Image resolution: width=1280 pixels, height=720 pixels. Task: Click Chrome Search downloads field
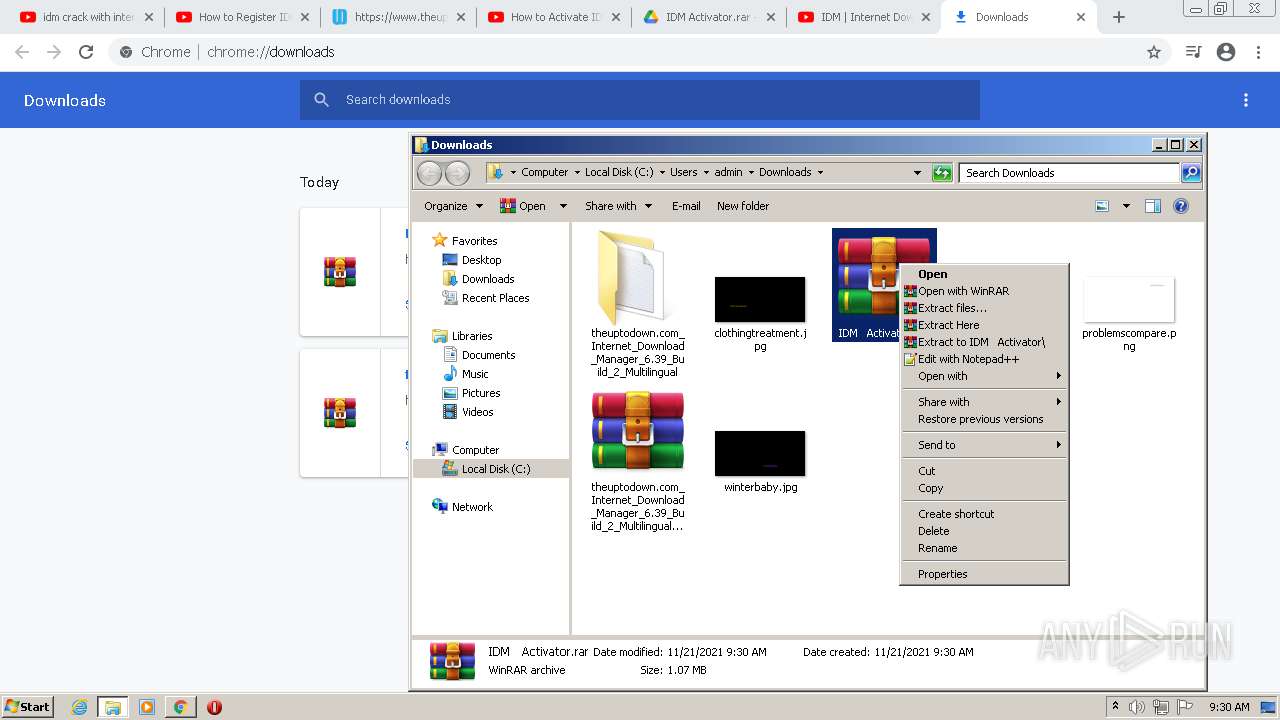coord(640,100)
